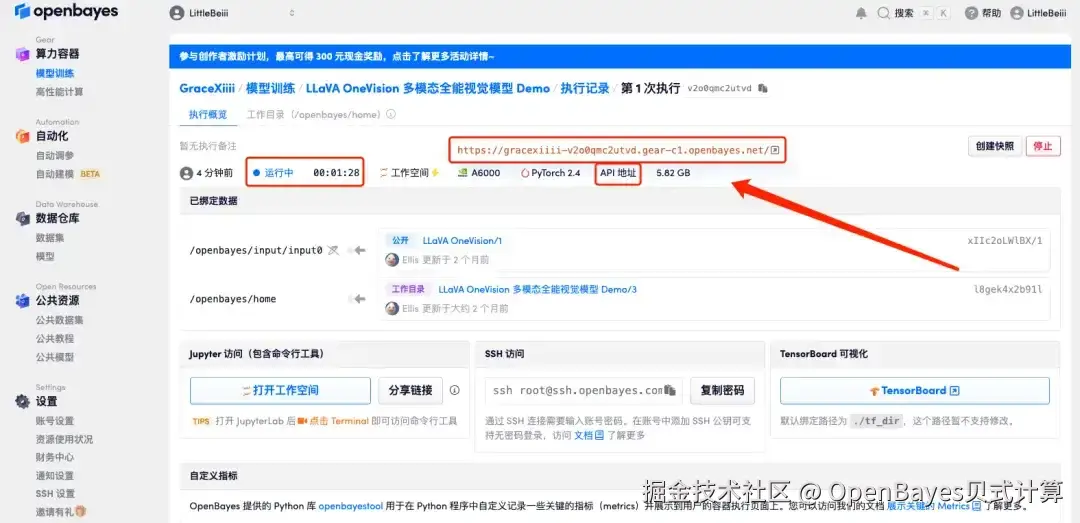Image resolution: width=1080 pixels, height=523 pixels.
Task: Open 数据集 in sidebar
Action: (50, 238)
